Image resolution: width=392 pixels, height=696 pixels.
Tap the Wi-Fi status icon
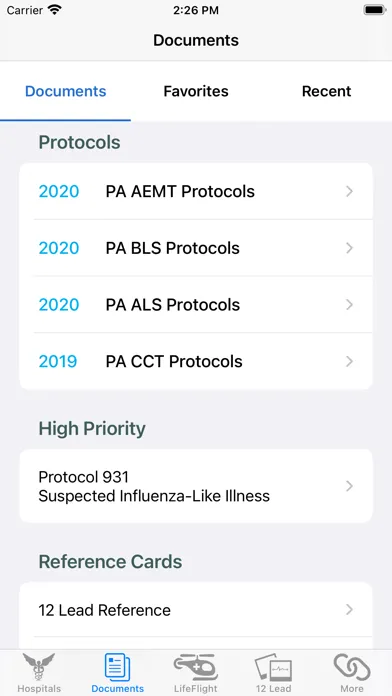tap(55, 10)
